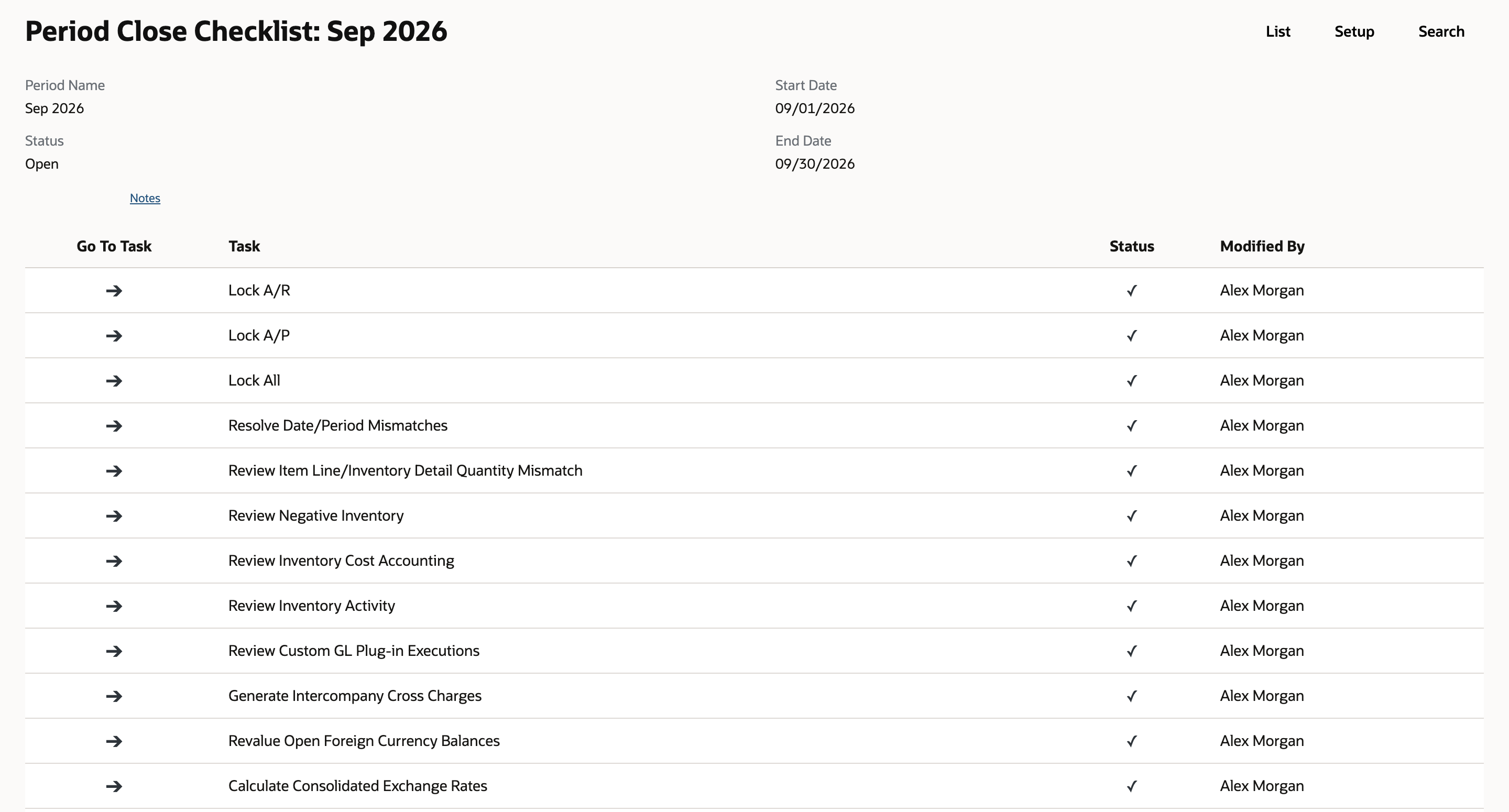Open the Notes link

145,198
